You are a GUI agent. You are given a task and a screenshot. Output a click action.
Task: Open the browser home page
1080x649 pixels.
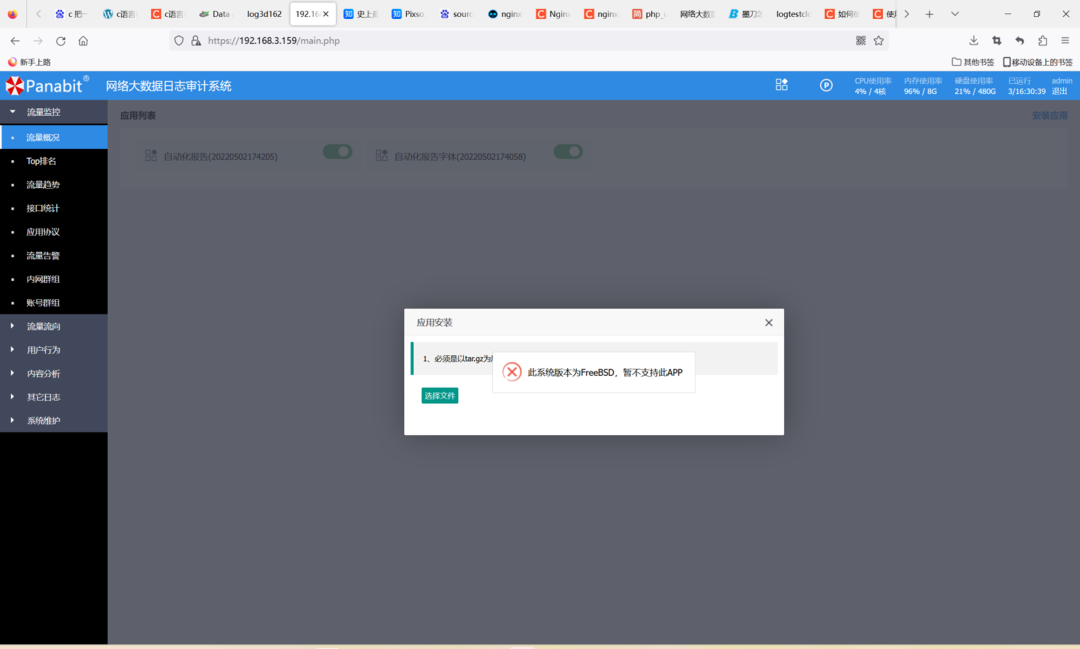point(83,41)
